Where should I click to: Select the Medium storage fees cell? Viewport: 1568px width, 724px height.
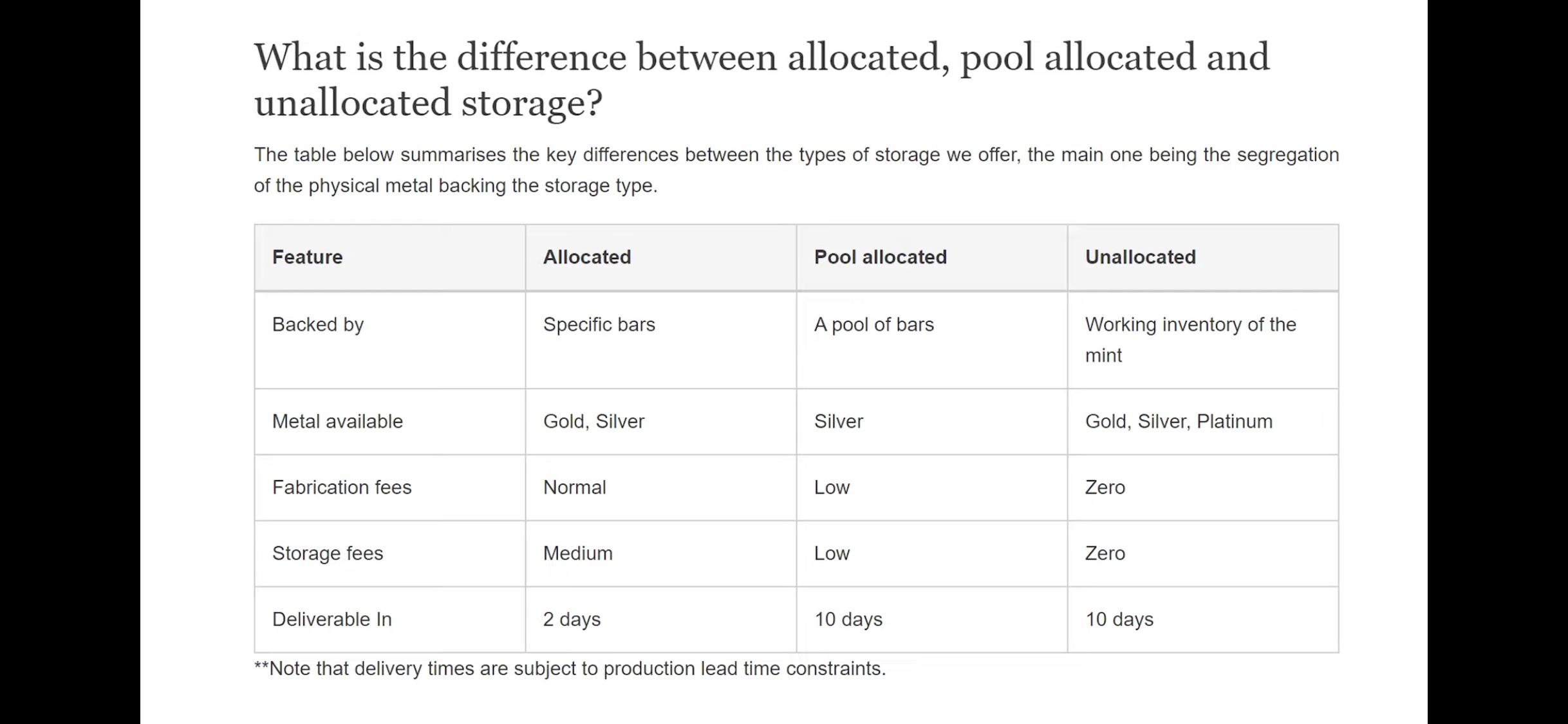click(577, 553)
